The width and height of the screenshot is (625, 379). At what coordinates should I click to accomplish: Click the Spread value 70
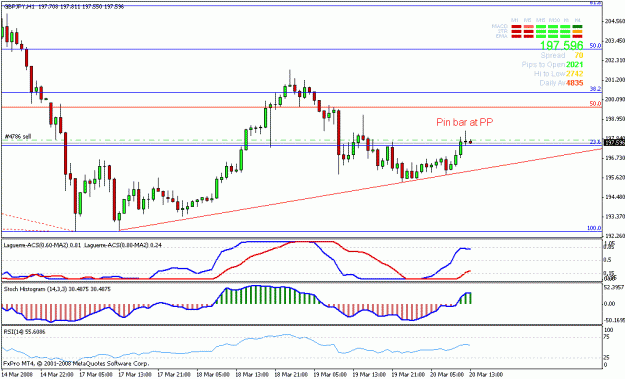579,55
